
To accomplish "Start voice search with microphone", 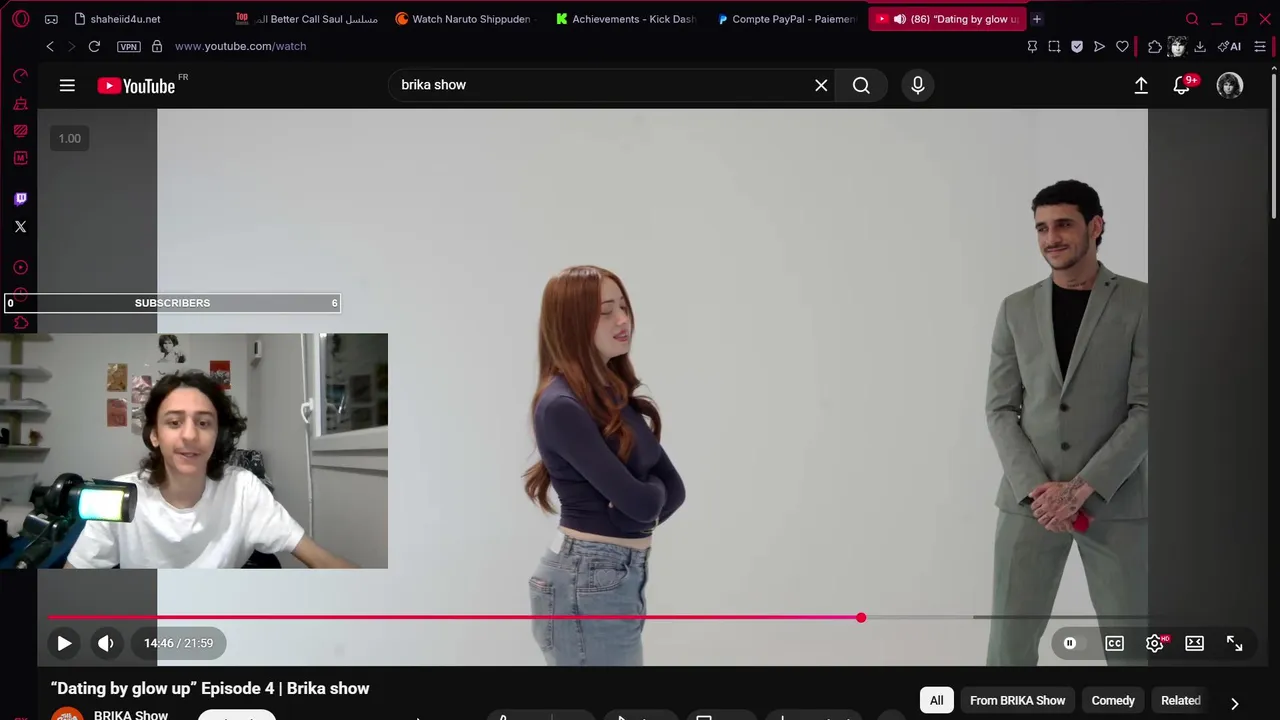I will tap(918, 86).
